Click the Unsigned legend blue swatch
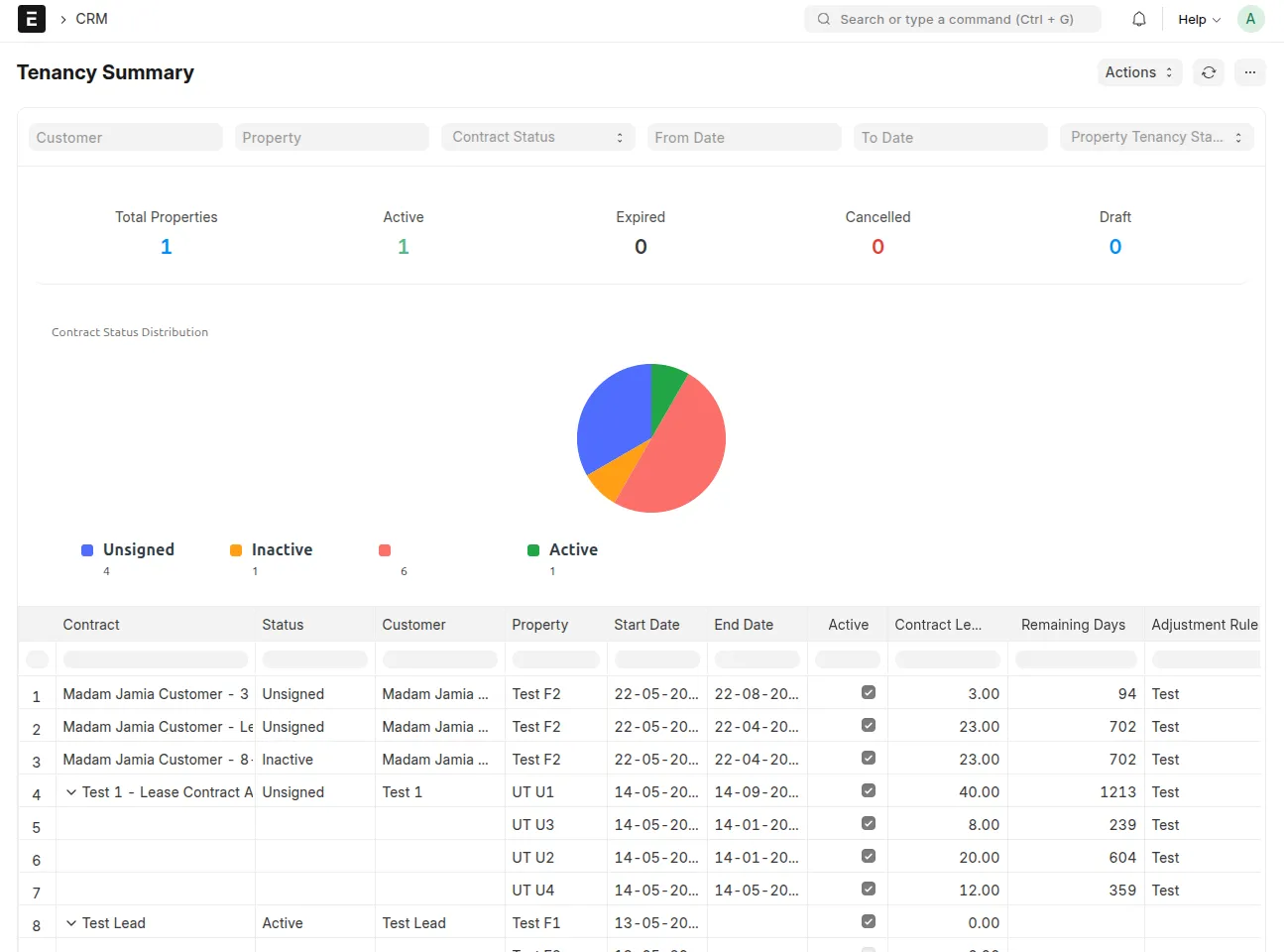This screenshot has width=1284, height=952. (x=87, y=550)
